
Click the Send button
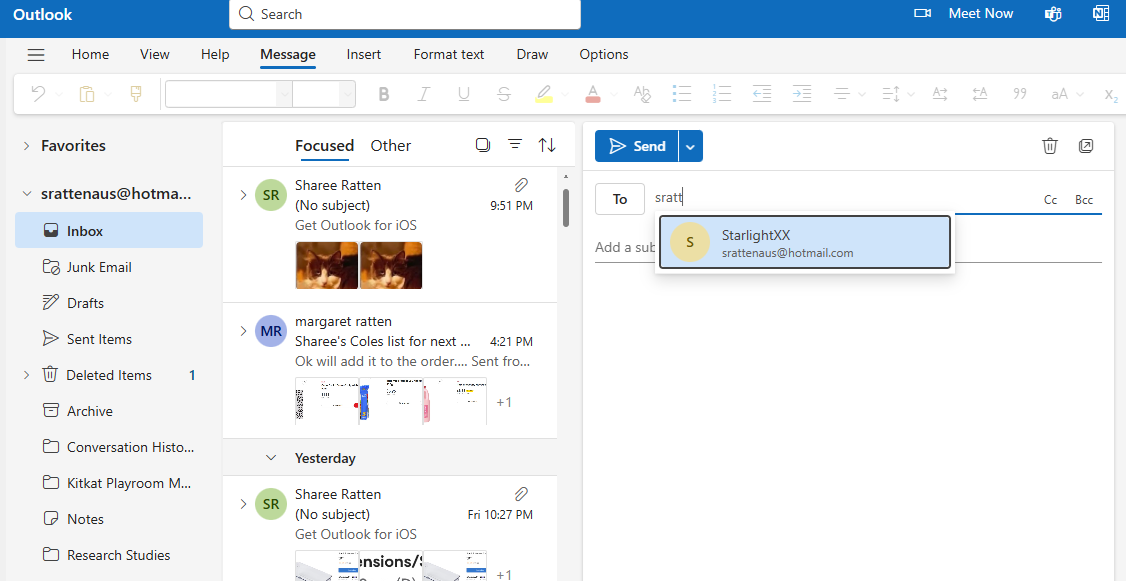[637, 147]
